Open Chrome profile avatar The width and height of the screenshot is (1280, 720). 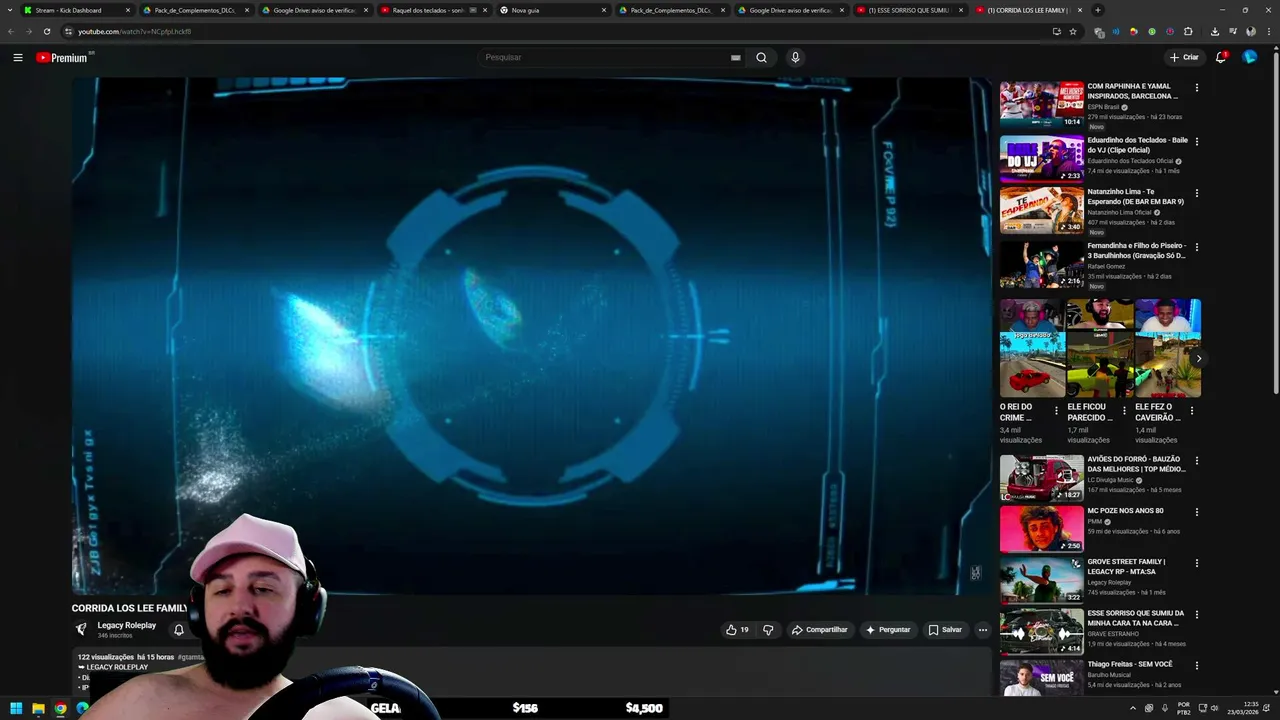click(x=1251, y=31)
